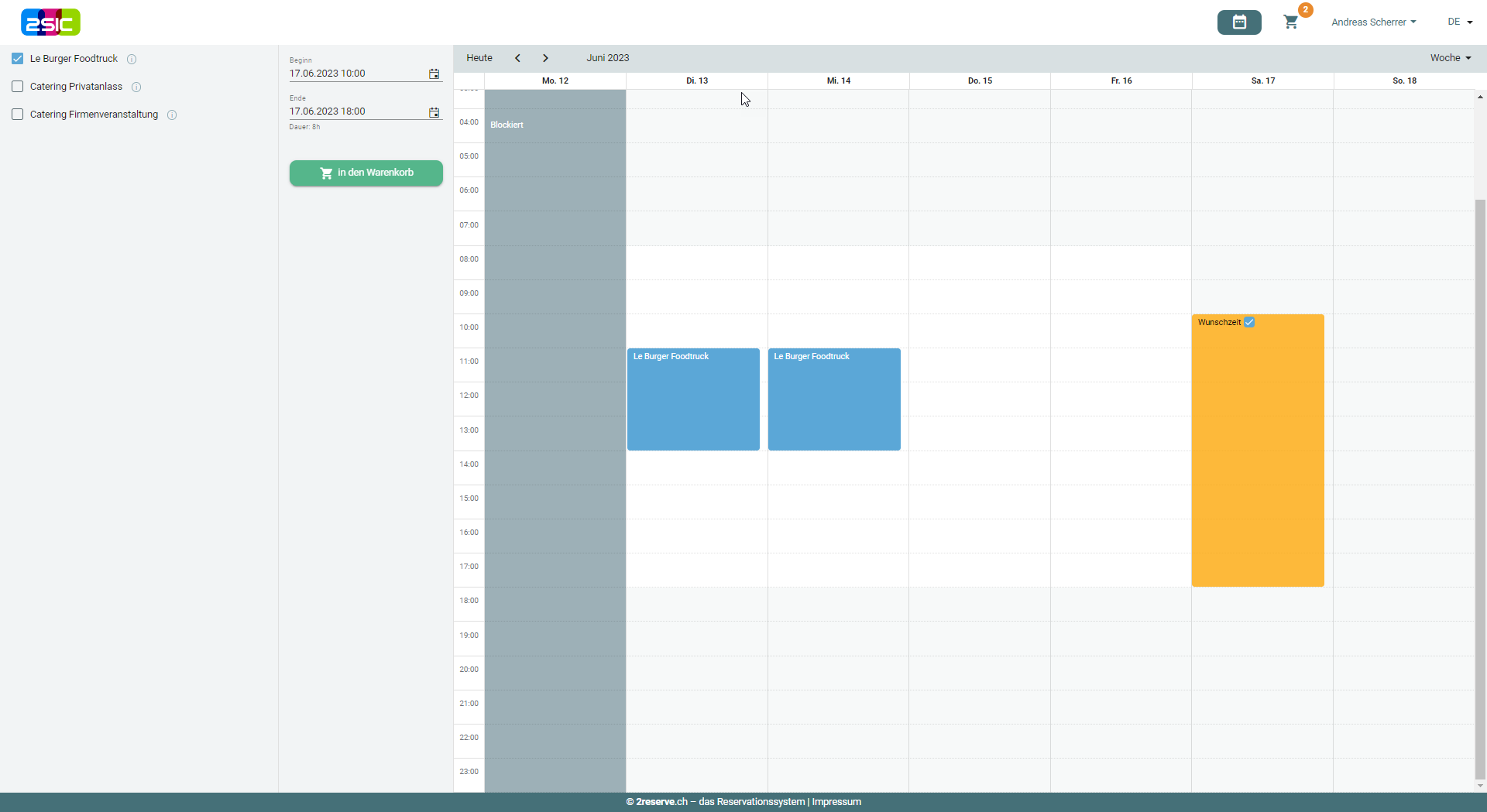Image resolution: width=1487 pixels, height=812 pixels.
Task: Click the 2sic logo
Action: click(x=50, y=22)
